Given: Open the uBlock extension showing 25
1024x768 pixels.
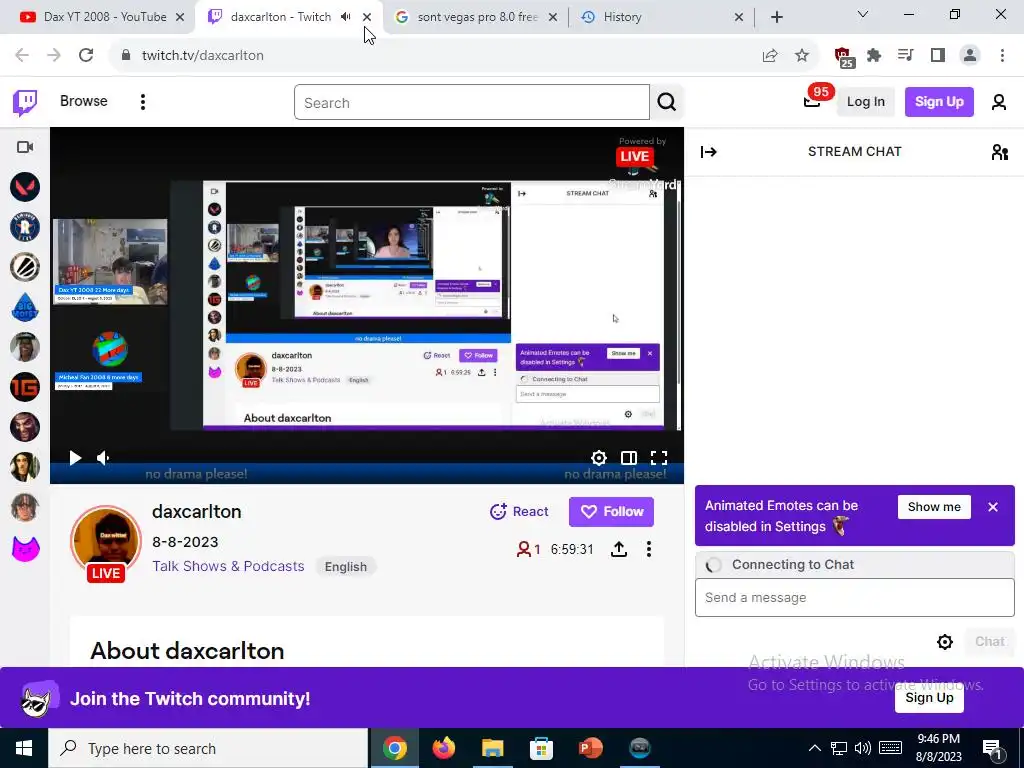Looking at the screenshot, I should [844, 57].
